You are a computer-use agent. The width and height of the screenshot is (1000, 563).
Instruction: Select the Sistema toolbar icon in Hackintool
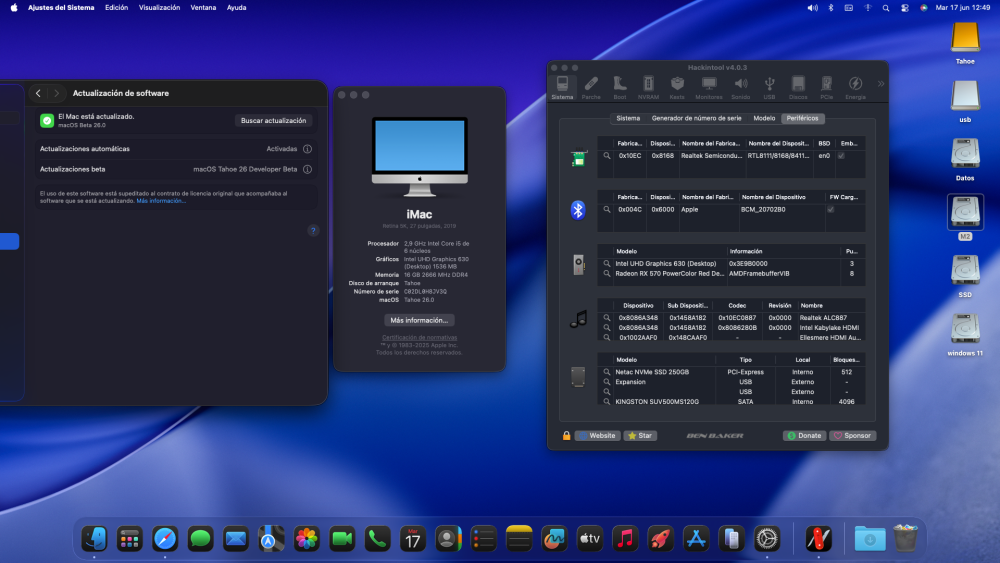tap(562, 88)
